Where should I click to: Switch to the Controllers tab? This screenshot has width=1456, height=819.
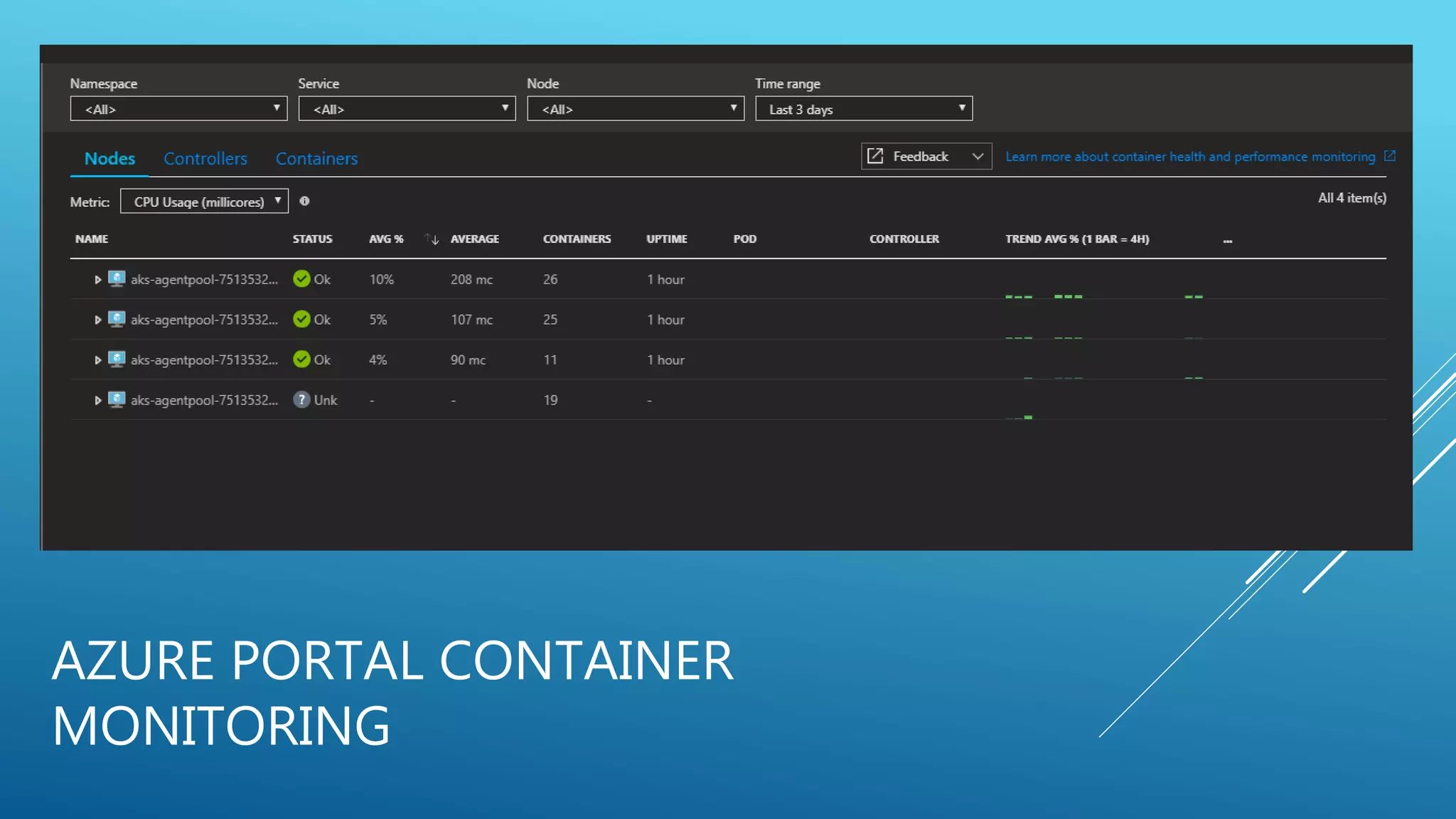205,159
